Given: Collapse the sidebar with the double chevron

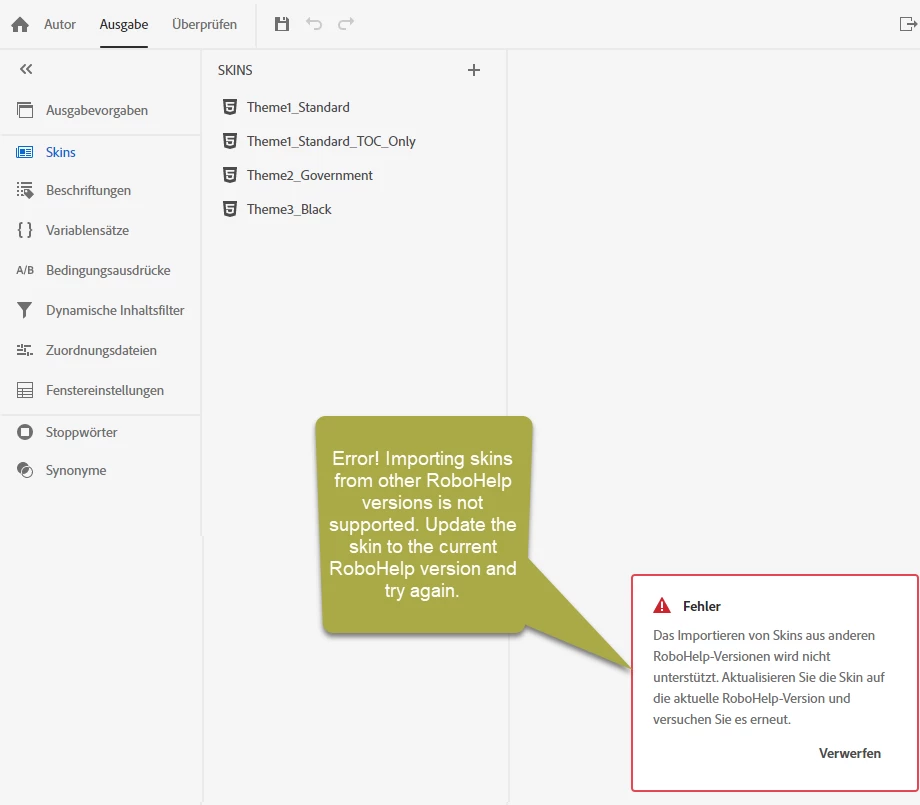Looking at the screenshot, I should click(x=26, y=69).
